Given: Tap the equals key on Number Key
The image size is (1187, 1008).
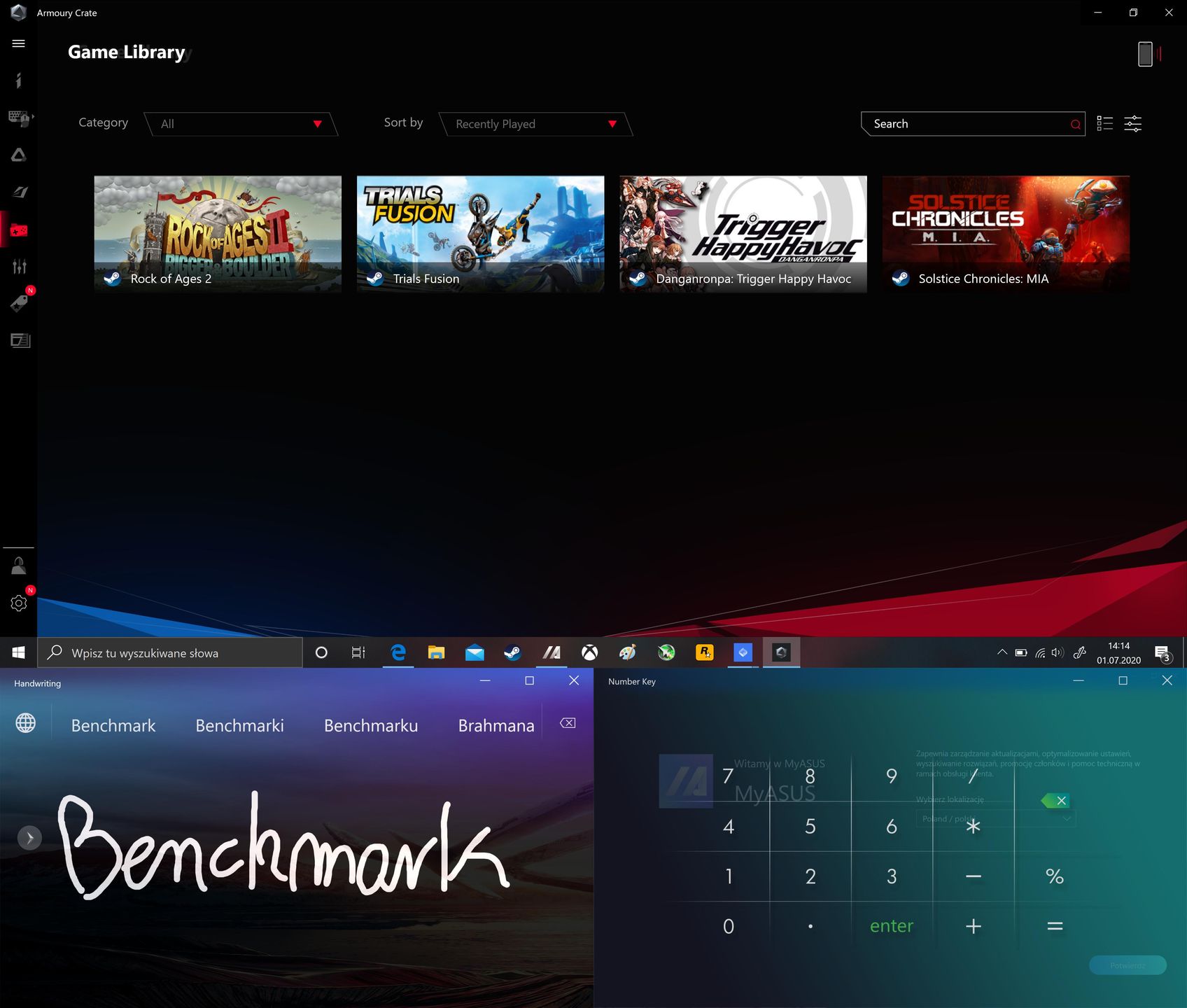Looking at the screenshot, I should point(1055,926).
